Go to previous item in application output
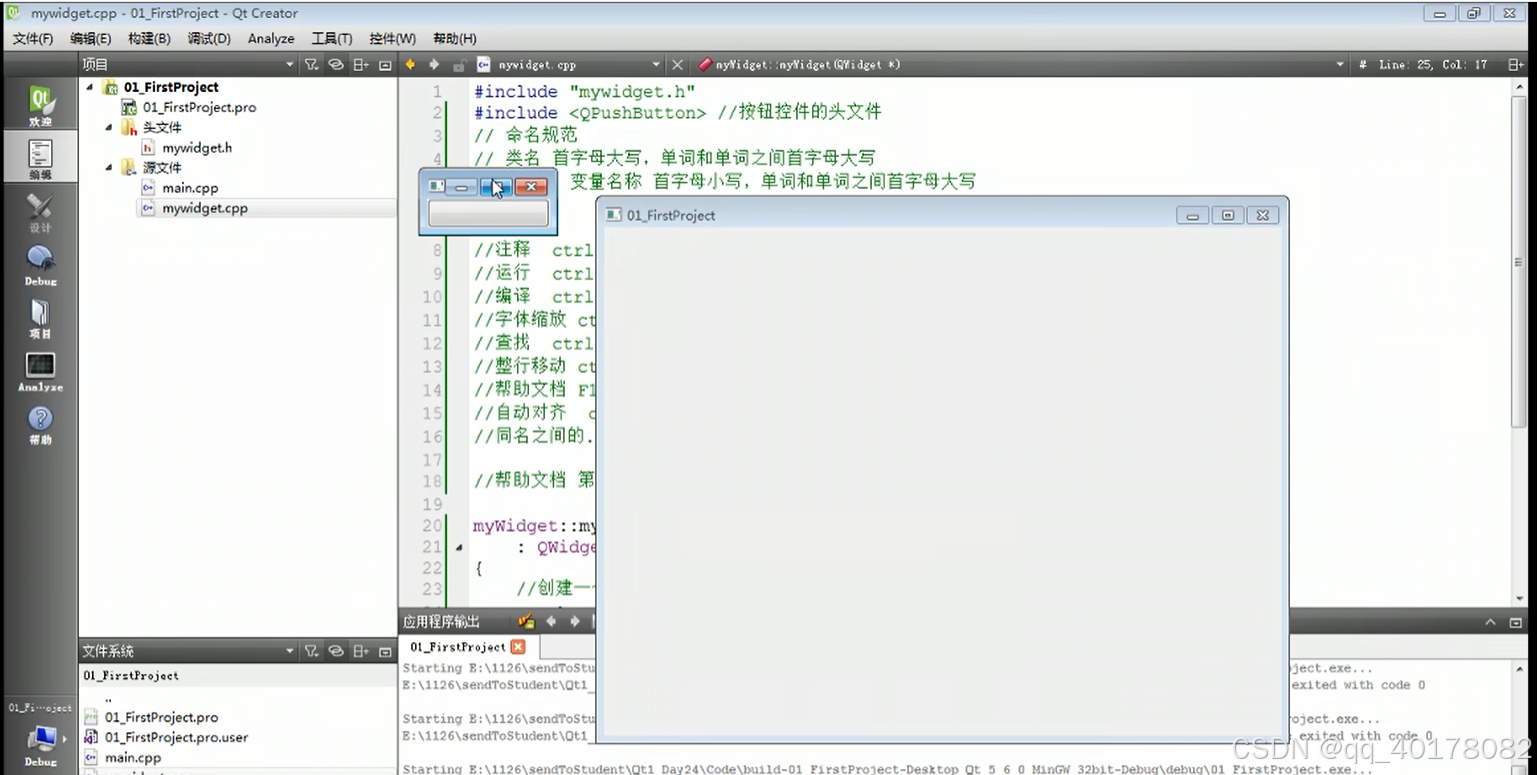This screenshot has height=775, width=1537. (551, 622)
